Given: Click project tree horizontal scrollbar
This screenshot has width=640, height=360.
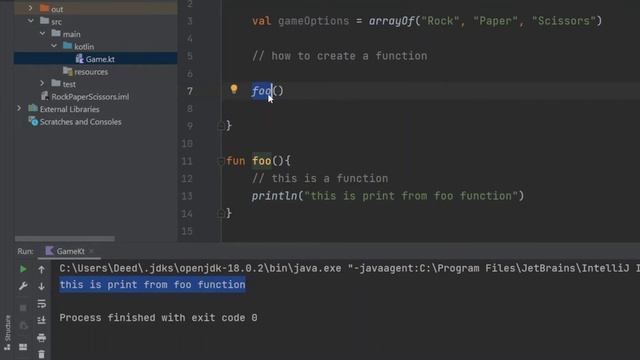Looking at the screenshot, I should (65, 238).
